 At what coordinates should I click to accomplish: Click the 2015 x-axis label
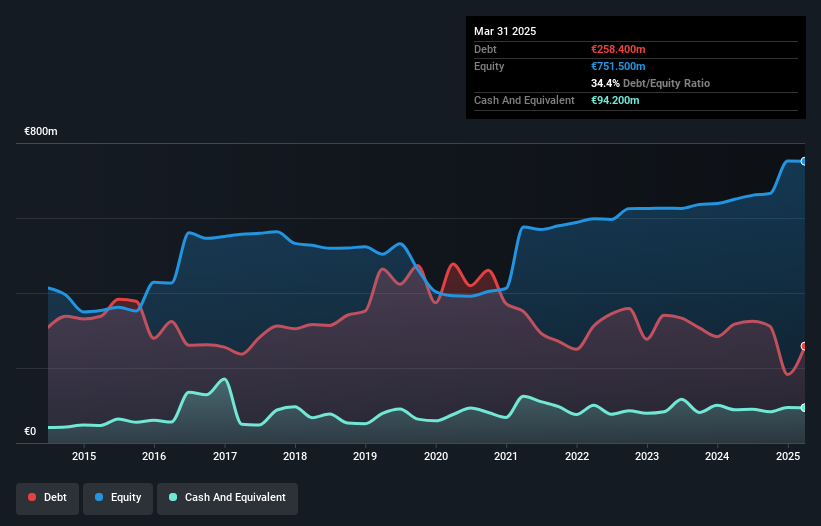coord(84,456)
